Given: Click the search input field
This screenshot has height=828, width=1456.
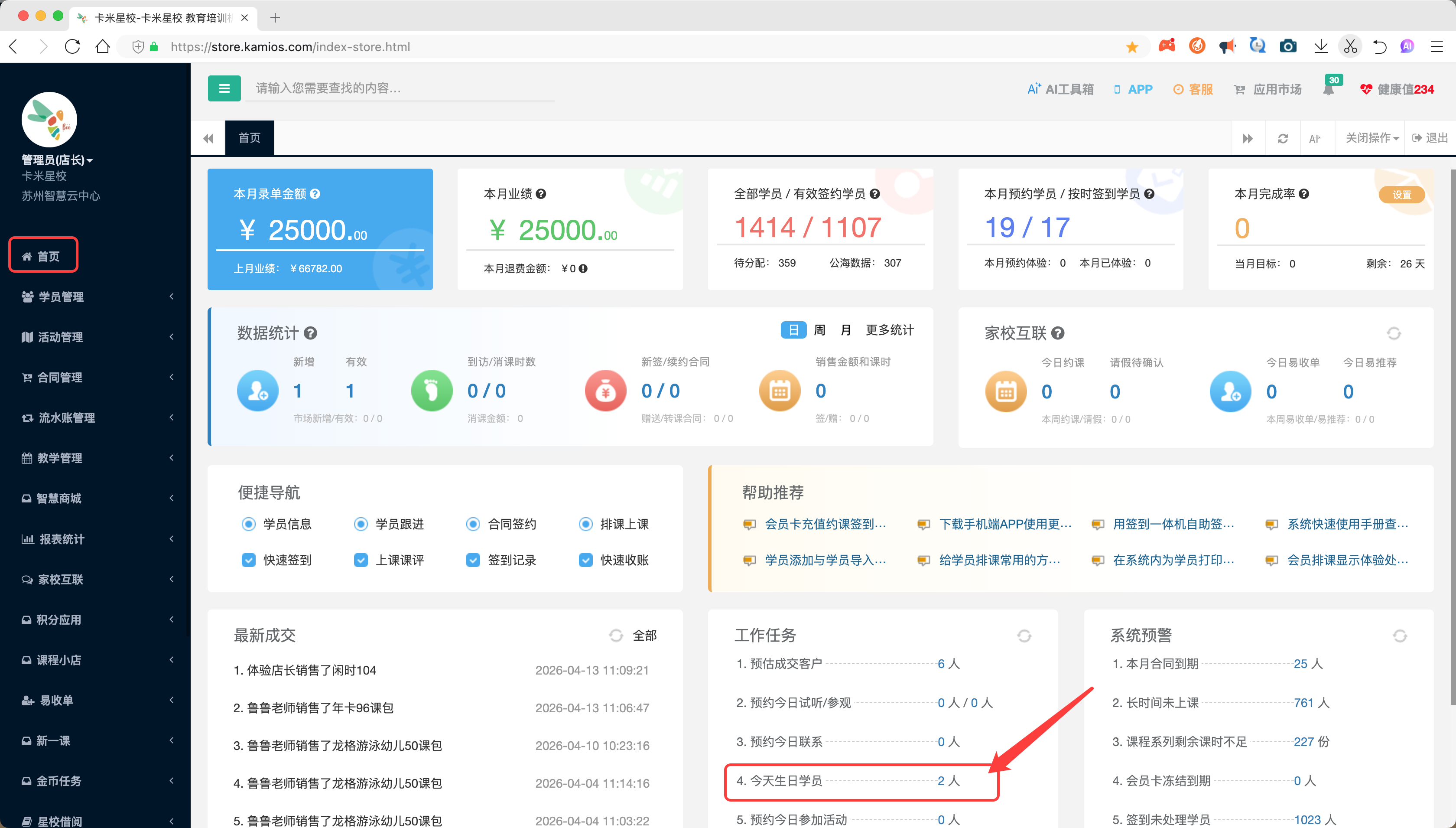Looking at the screenshot, I should tap(400, 88).
